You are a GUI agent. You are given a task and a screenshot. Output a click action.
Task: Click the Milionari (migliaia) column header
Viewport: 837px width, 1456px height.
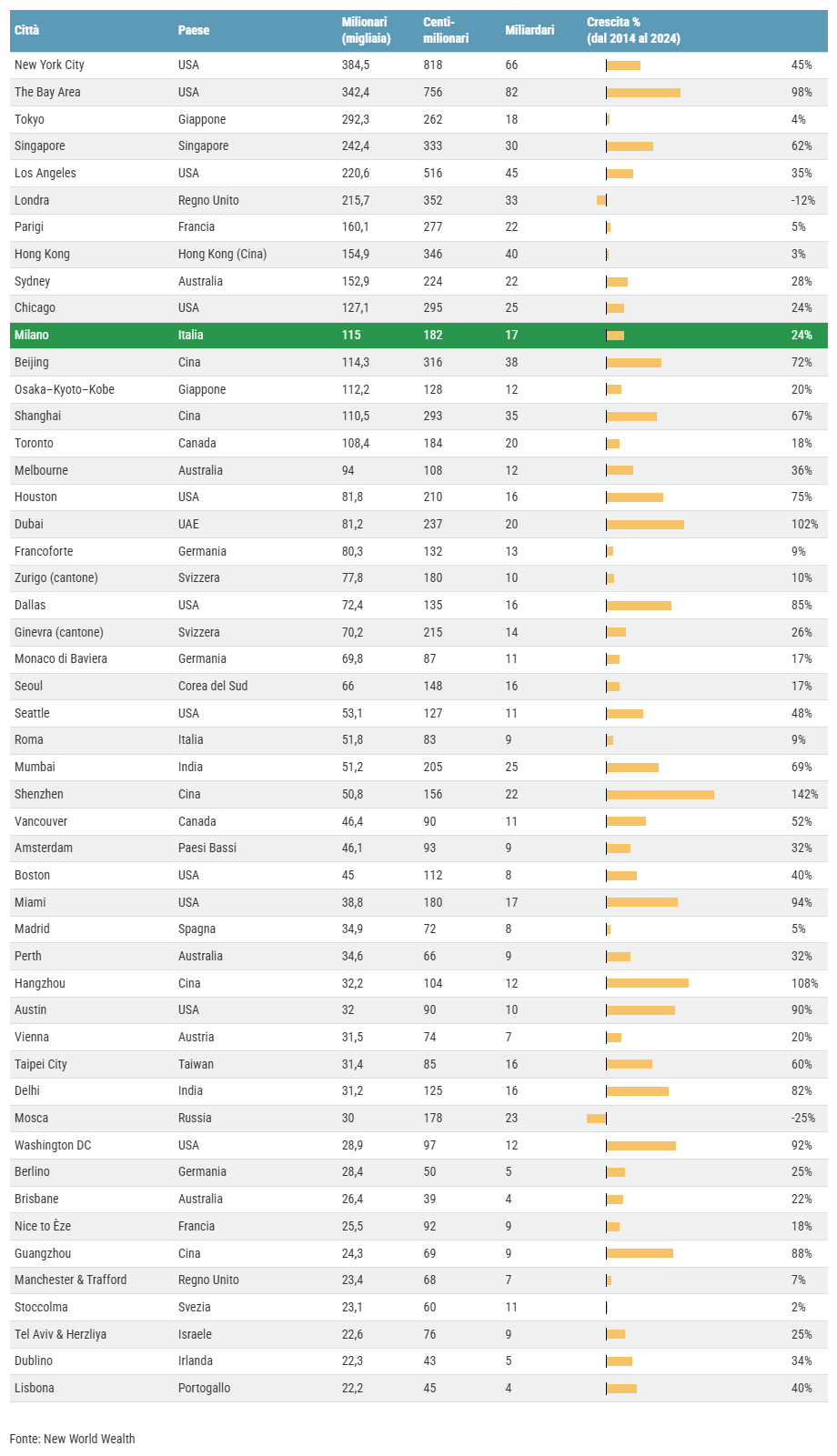(x=366, y=30)
